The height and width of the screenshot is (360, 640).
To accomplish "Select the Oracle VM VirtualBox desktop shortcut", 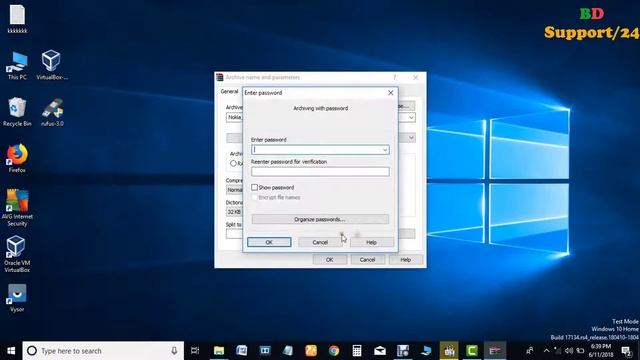I will (x=17, y=254).
